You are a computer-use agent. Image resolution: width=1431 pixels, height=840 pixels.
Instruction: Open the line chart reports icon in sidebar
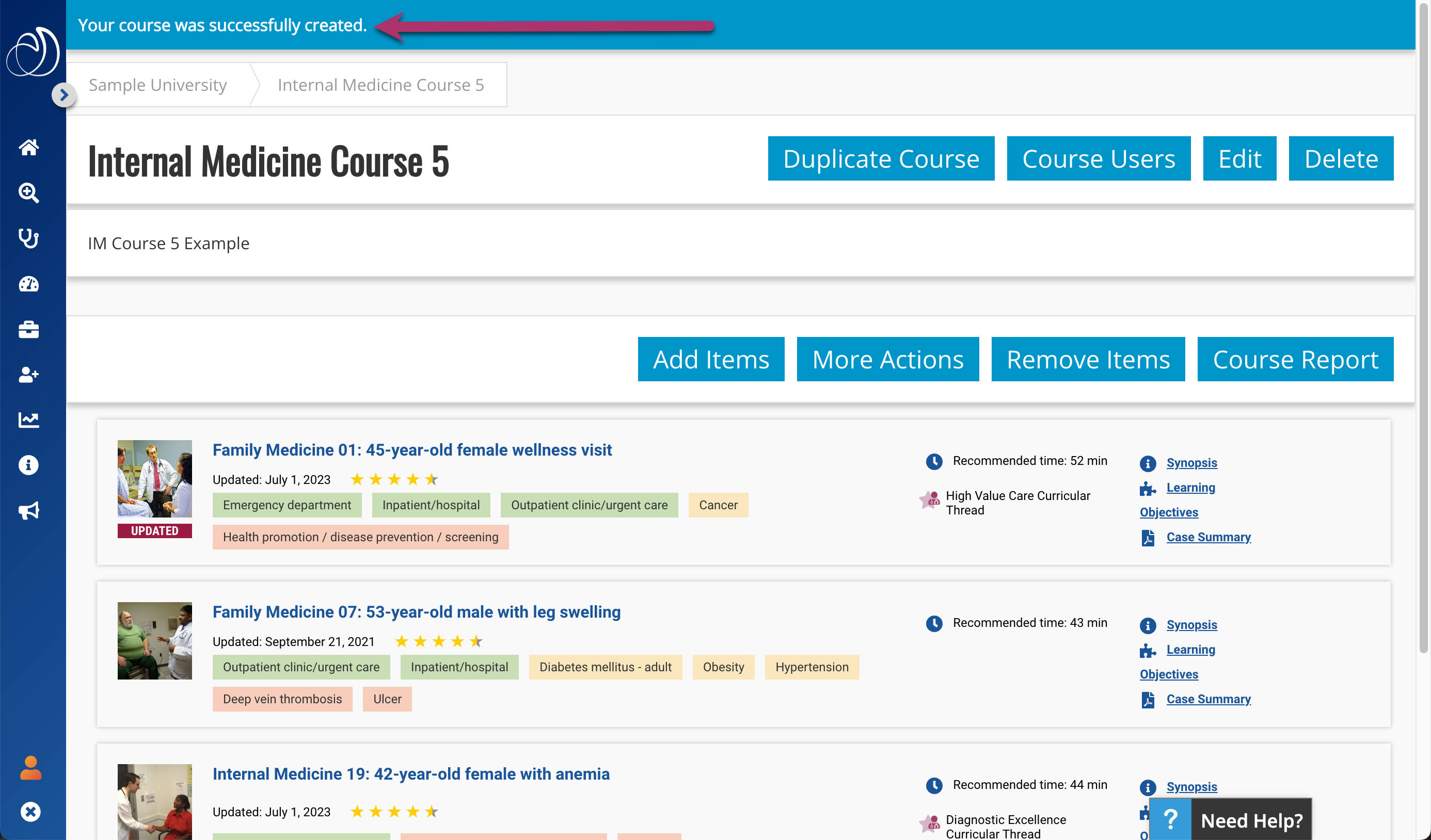point(28,420)
